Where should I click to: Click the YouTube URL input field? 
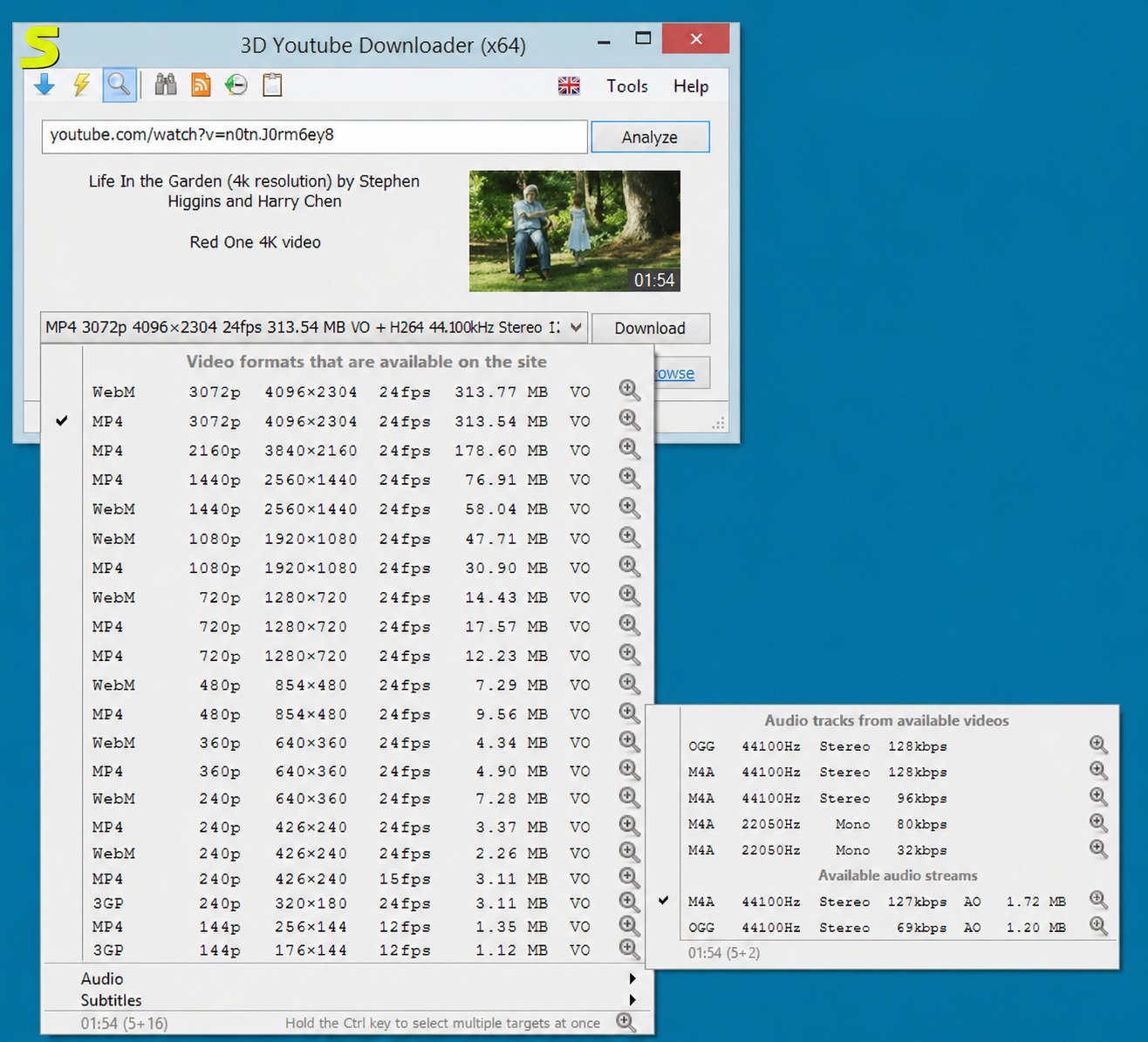tap(314, 136)
